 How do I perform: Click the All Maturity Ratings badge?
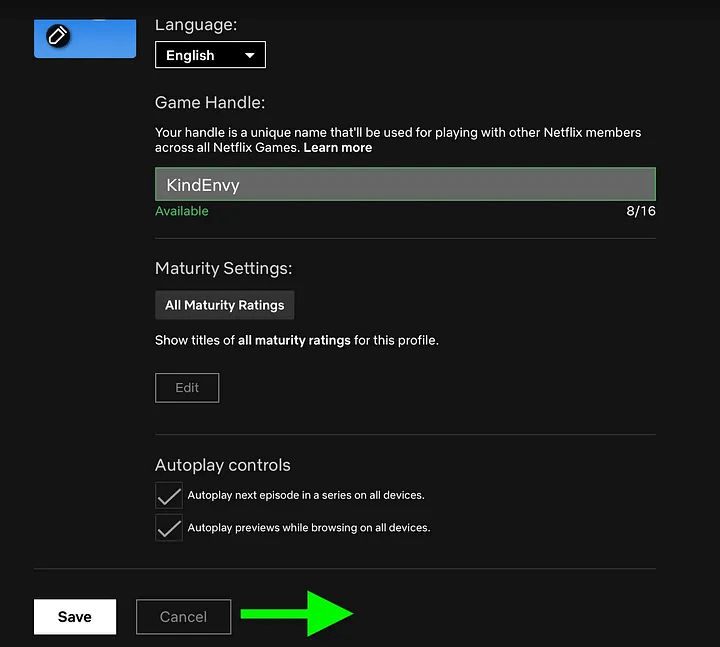[x=225, y=305]
